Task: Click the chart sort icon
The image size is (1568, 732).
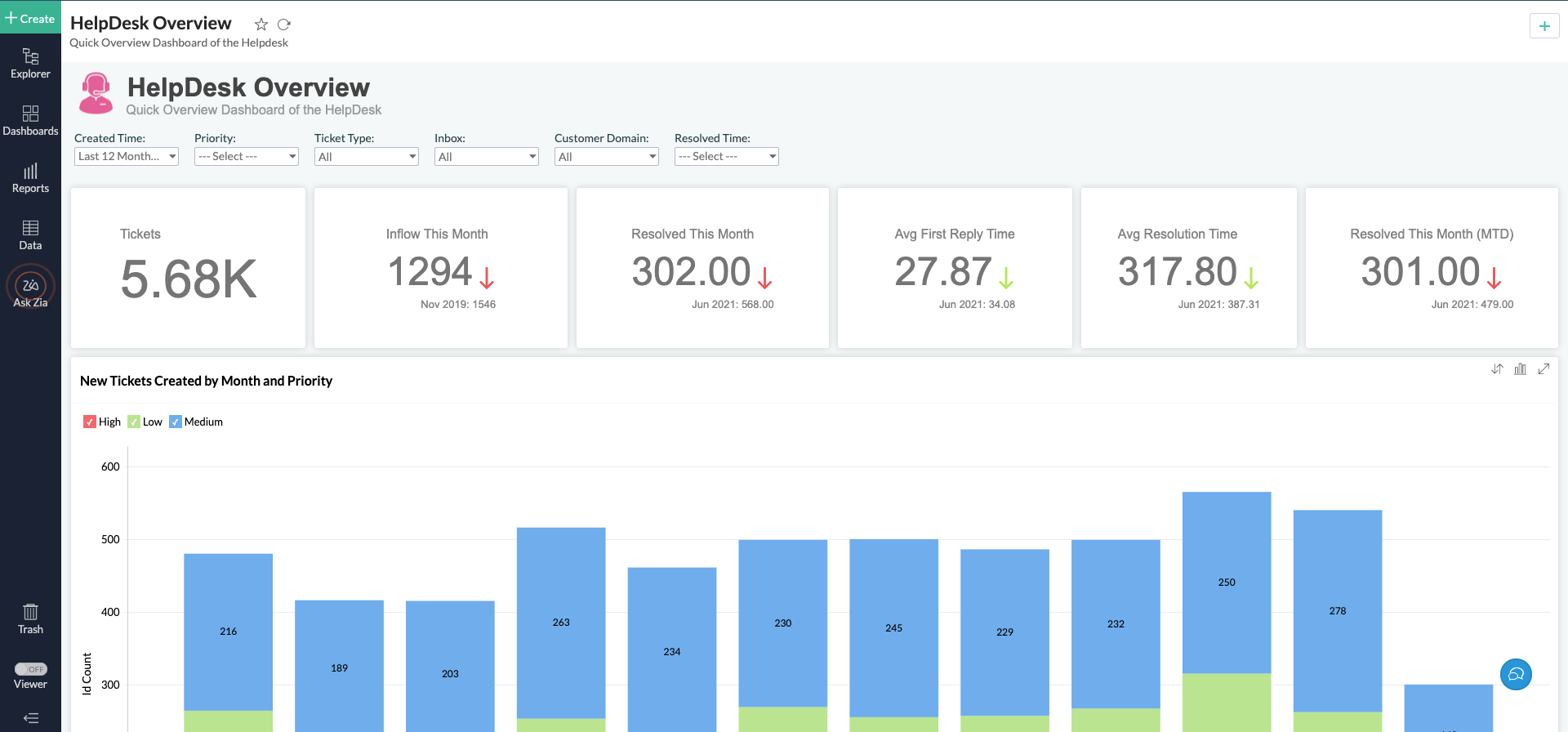Action: pyautogui.click(x=1497, y=369)
